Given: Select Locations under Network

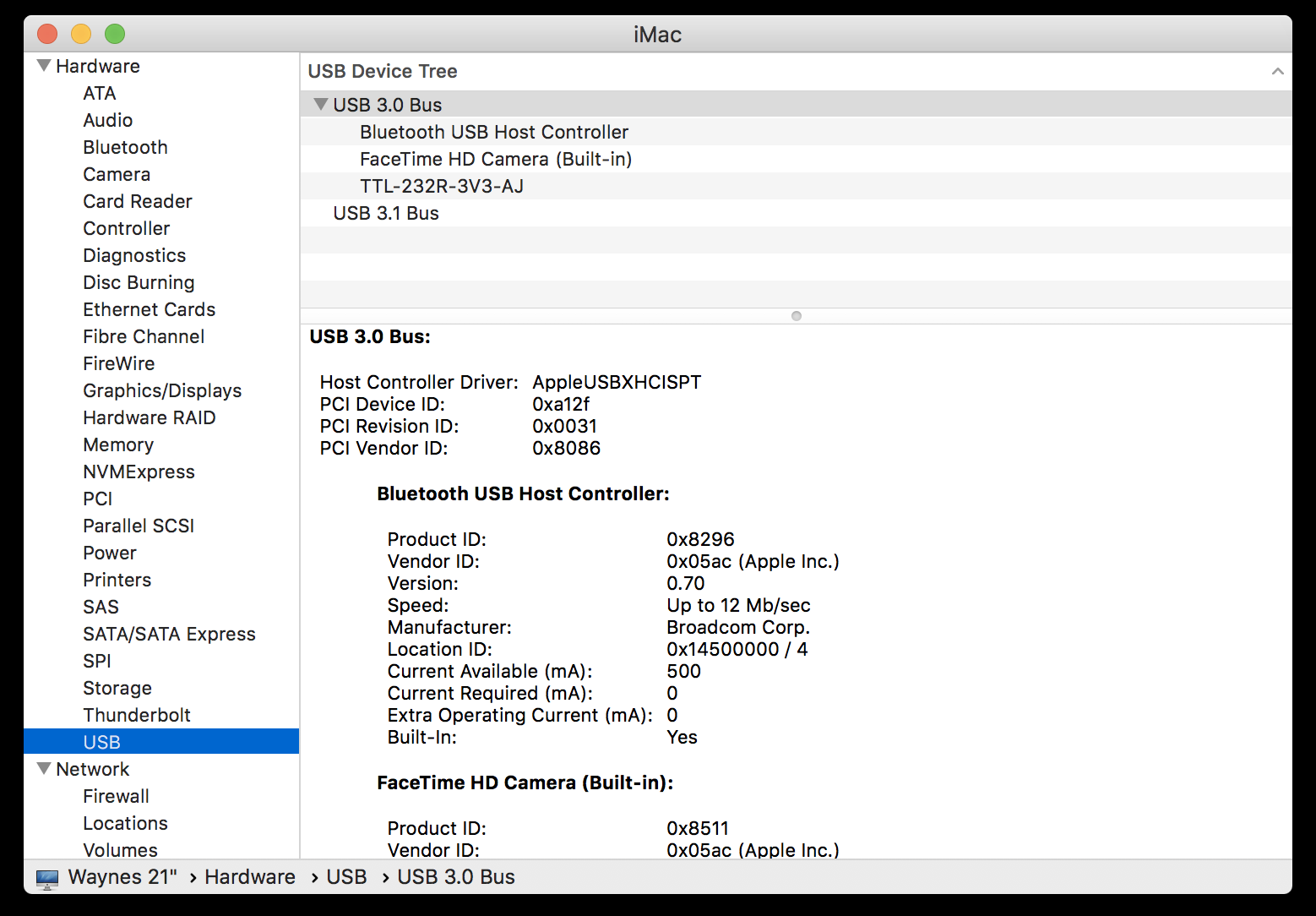Looking at the screenshot, I should click(125, 823).
